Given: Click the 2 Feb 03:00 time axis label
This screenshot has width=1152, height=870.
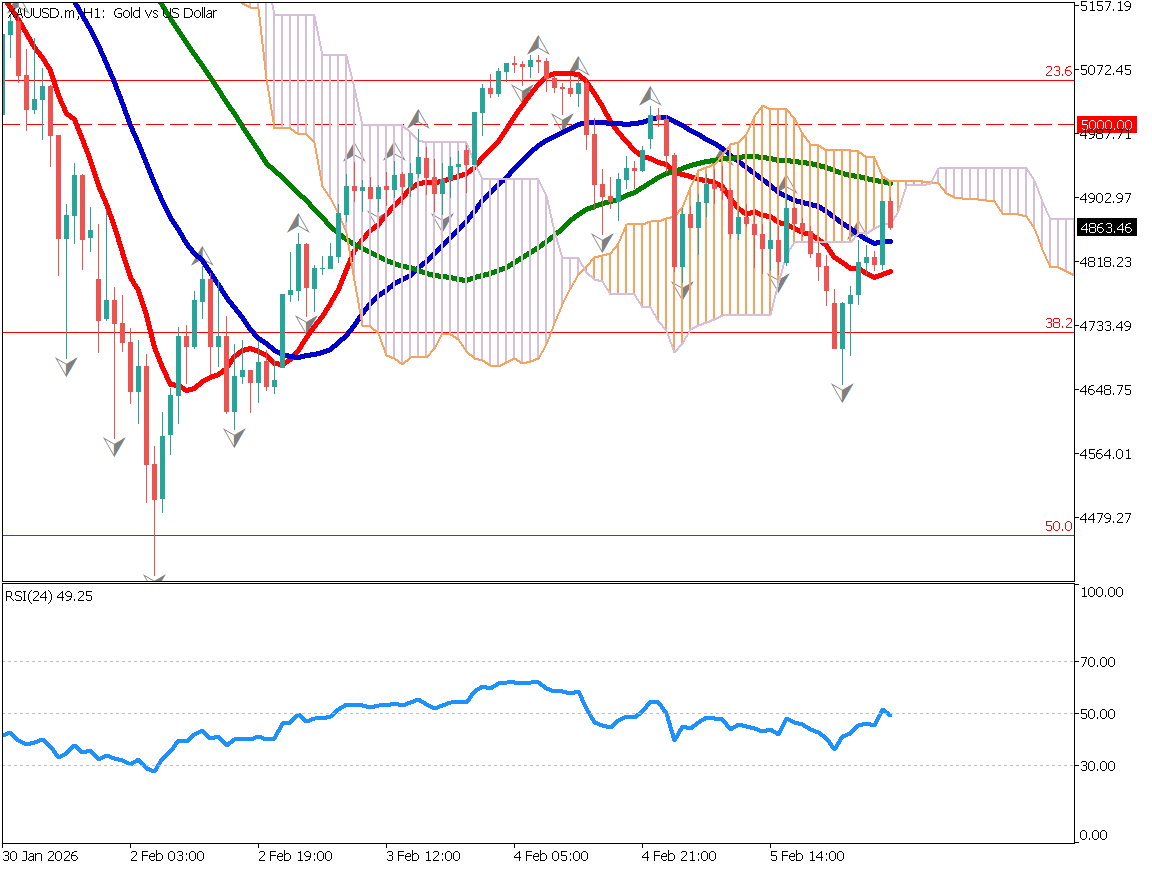Looking at the screenshot, I should [x=167, y=857].
